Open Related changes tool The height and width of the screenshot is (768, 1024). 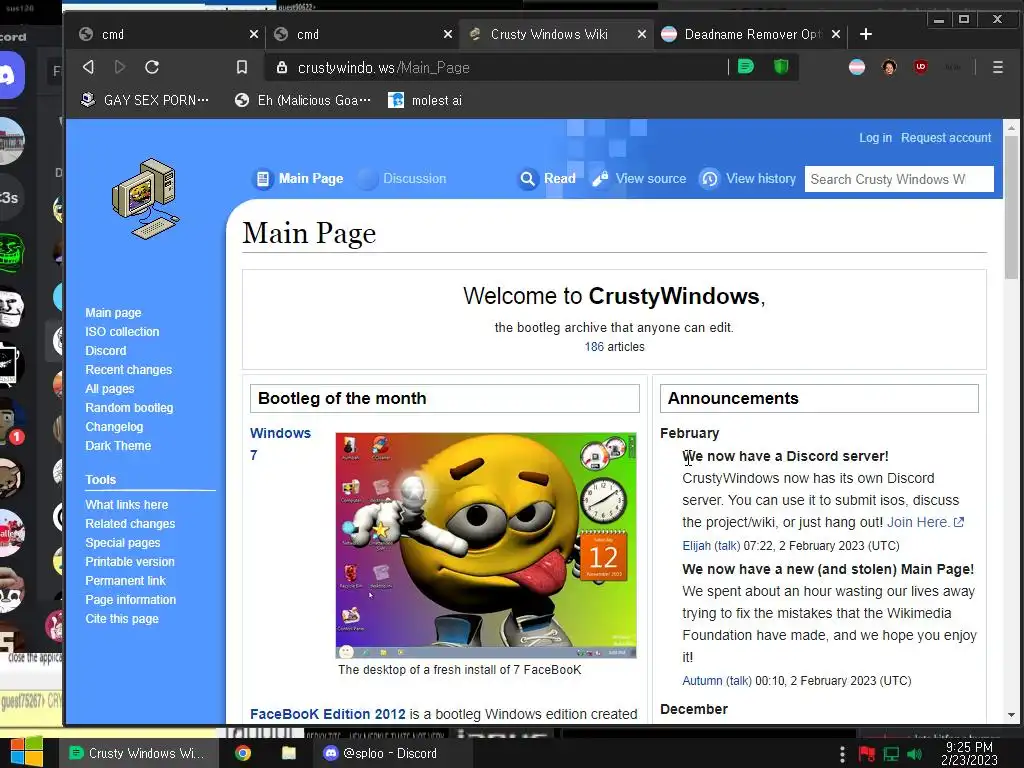point(130,524)
